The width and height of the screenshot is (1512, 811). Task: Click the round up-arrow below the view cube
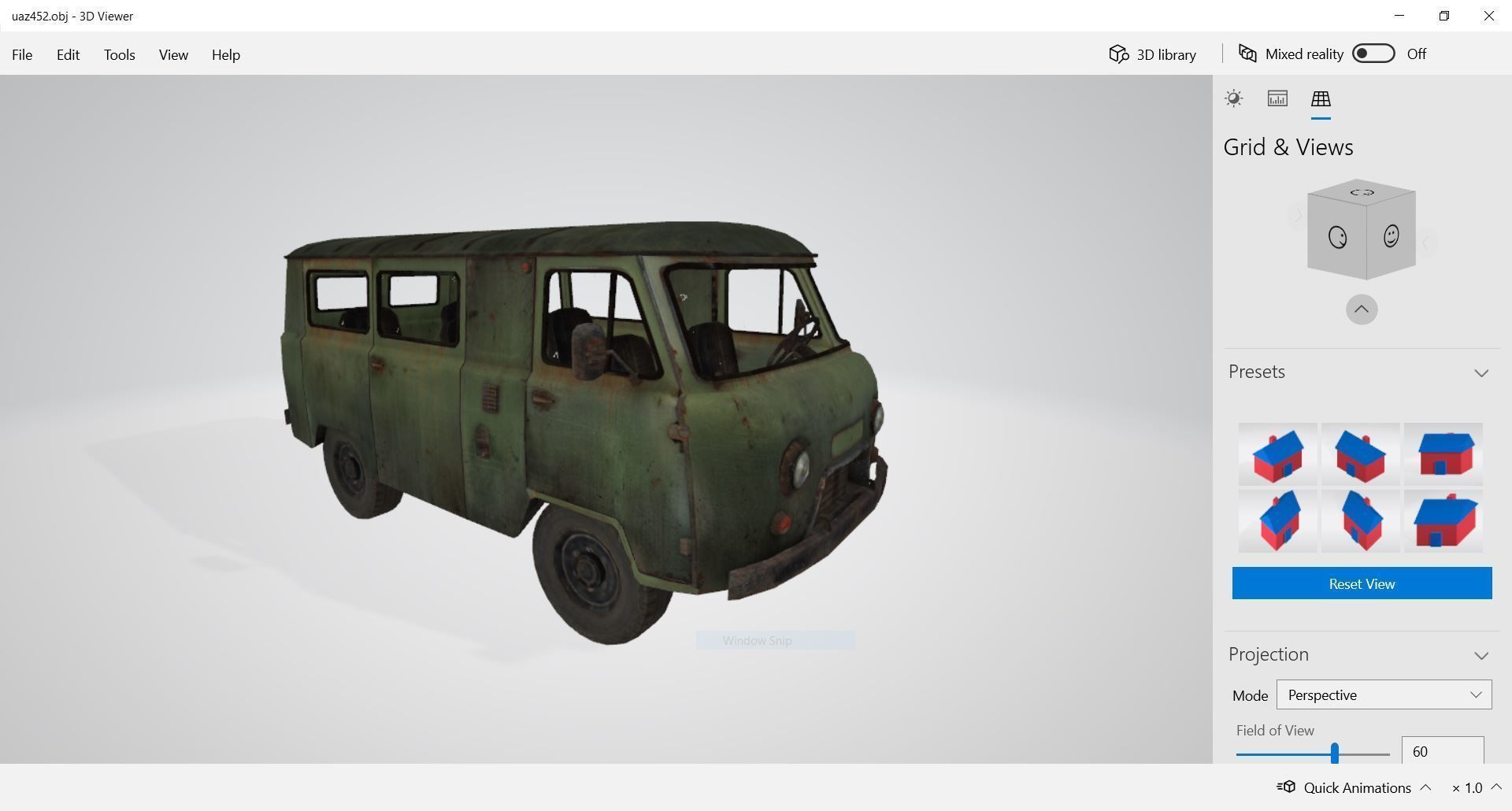point(1362,309)
